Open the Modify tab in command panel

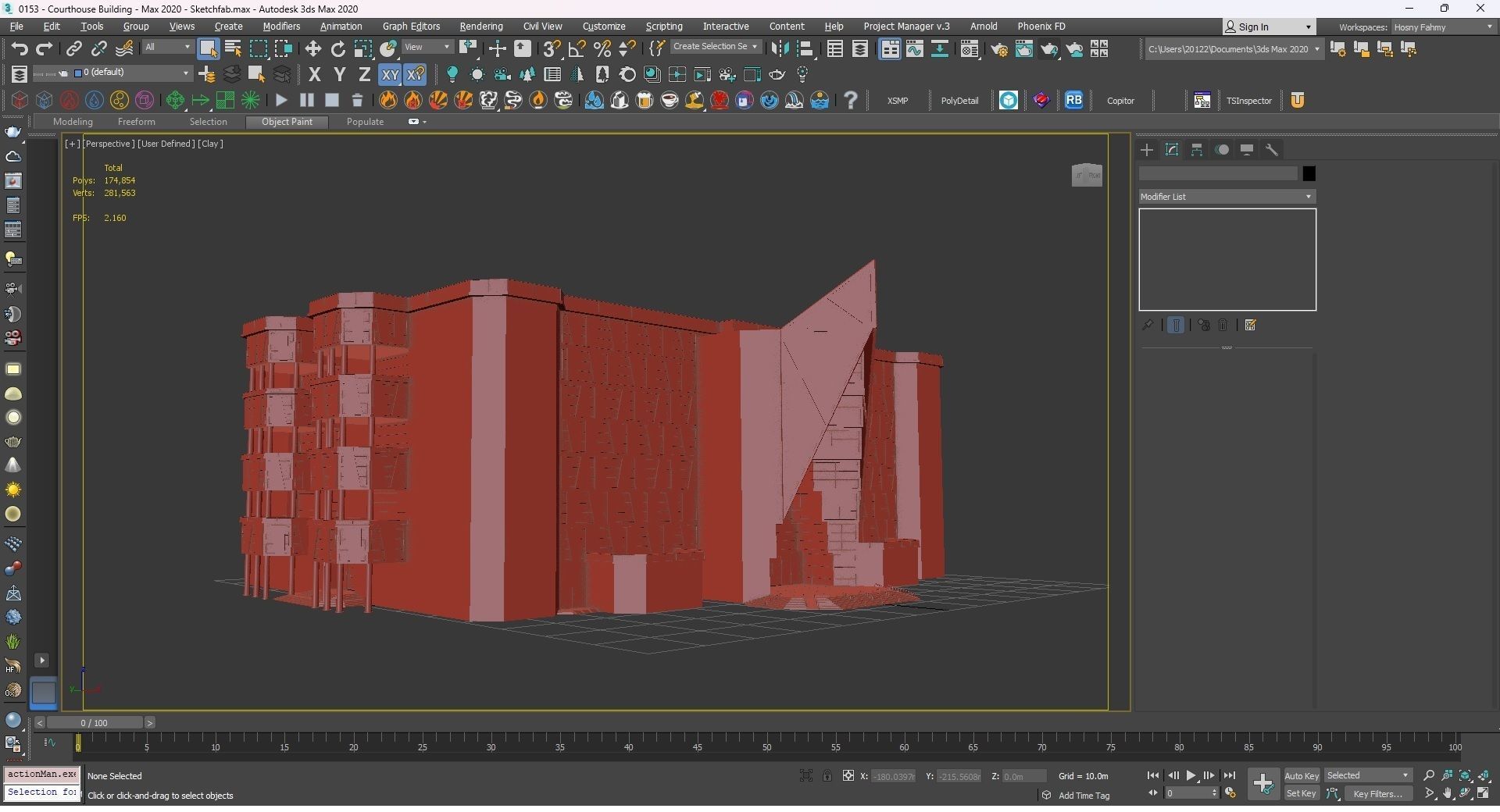[x=1172, y=150]
